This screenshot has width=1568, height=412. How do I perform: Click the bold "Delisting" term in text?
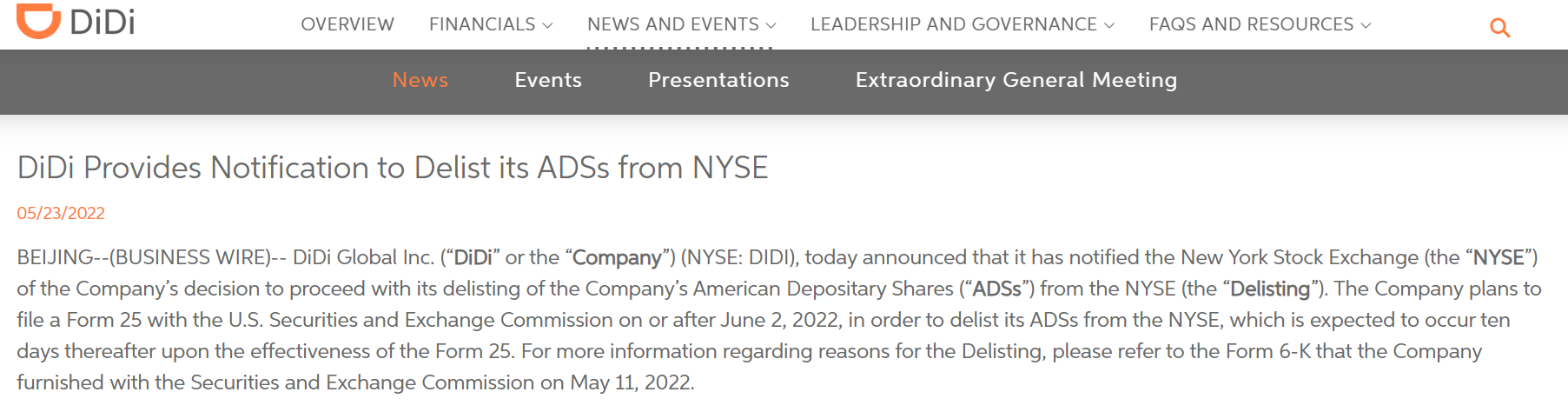(1270, 289)
